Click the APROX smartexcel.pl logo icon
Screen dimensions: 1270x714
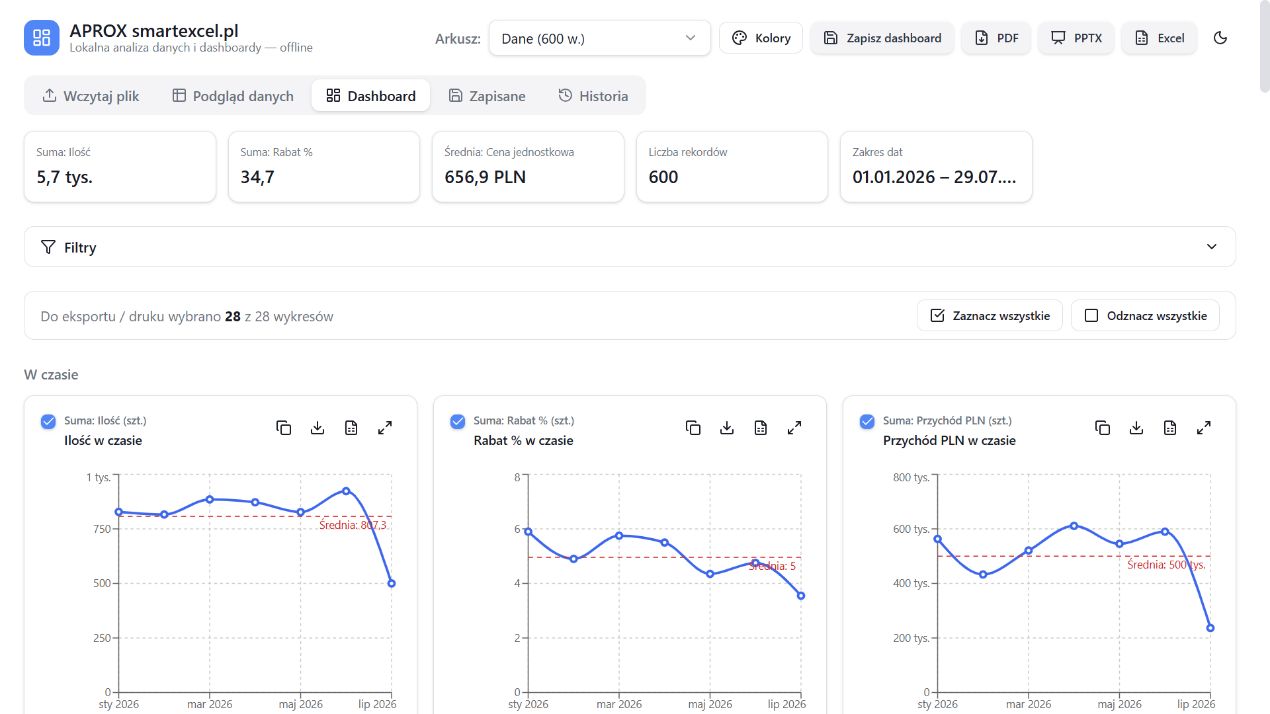(42, 38)
